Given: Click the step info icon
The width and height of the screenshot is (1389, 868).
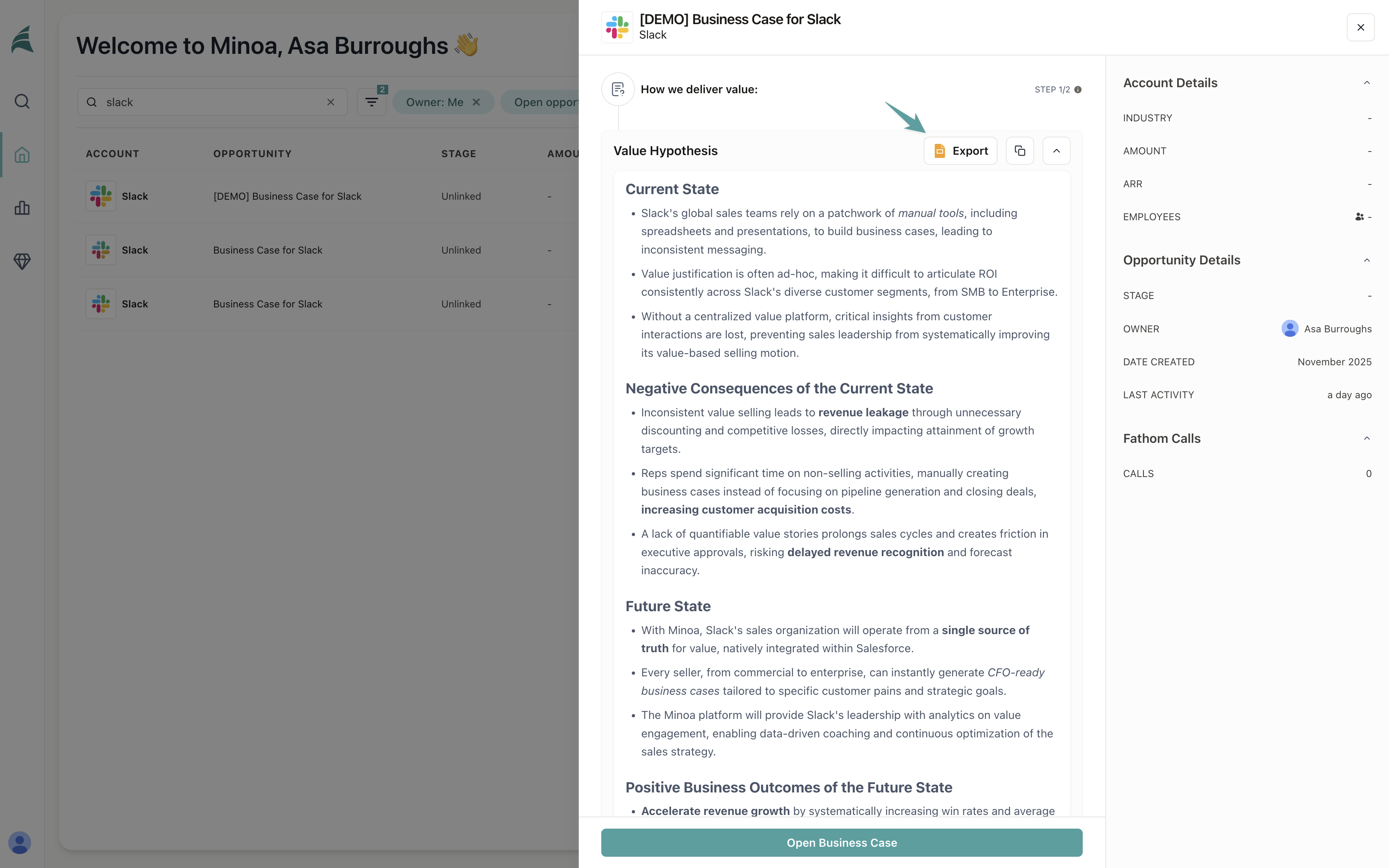Looking at the screenshot, I should pos(1078,90).
